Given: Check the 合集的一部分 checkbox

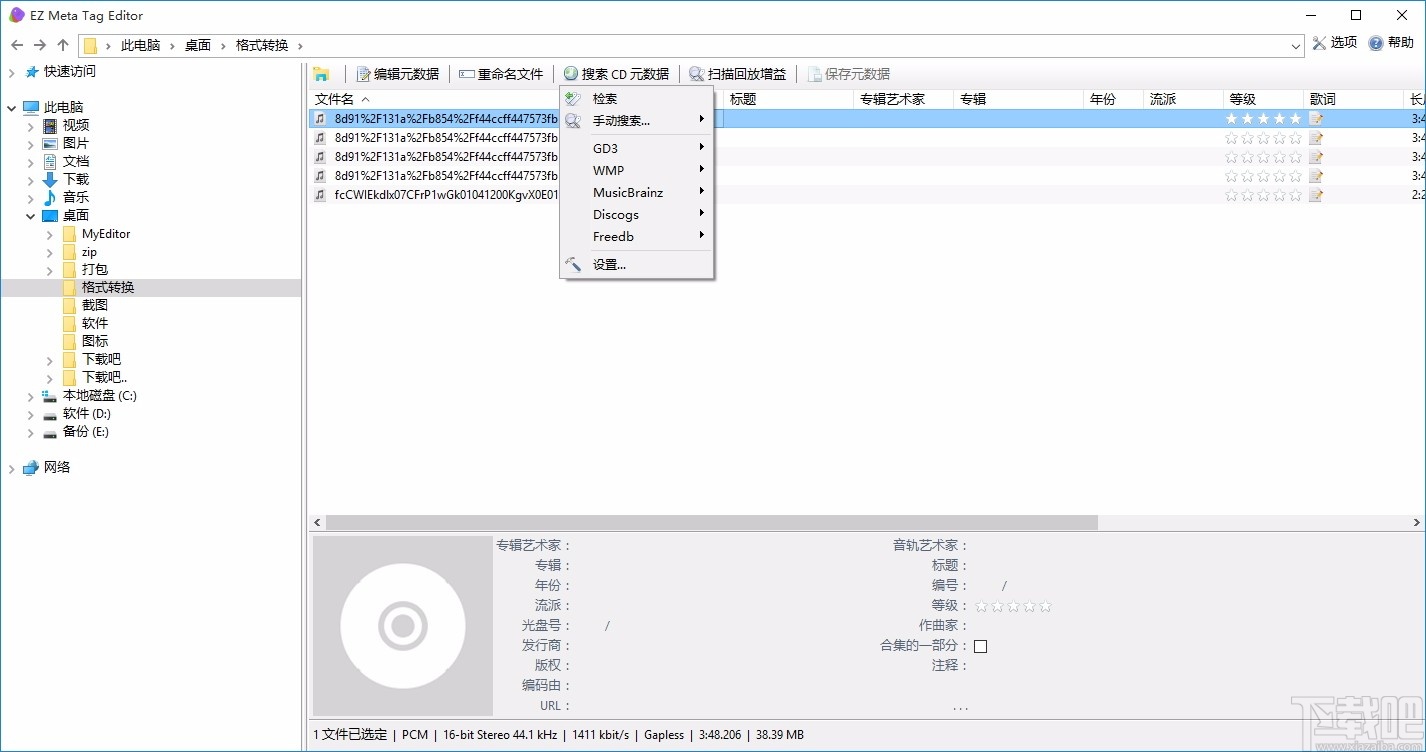Looking at the screenshot, I should pos(980,645).
